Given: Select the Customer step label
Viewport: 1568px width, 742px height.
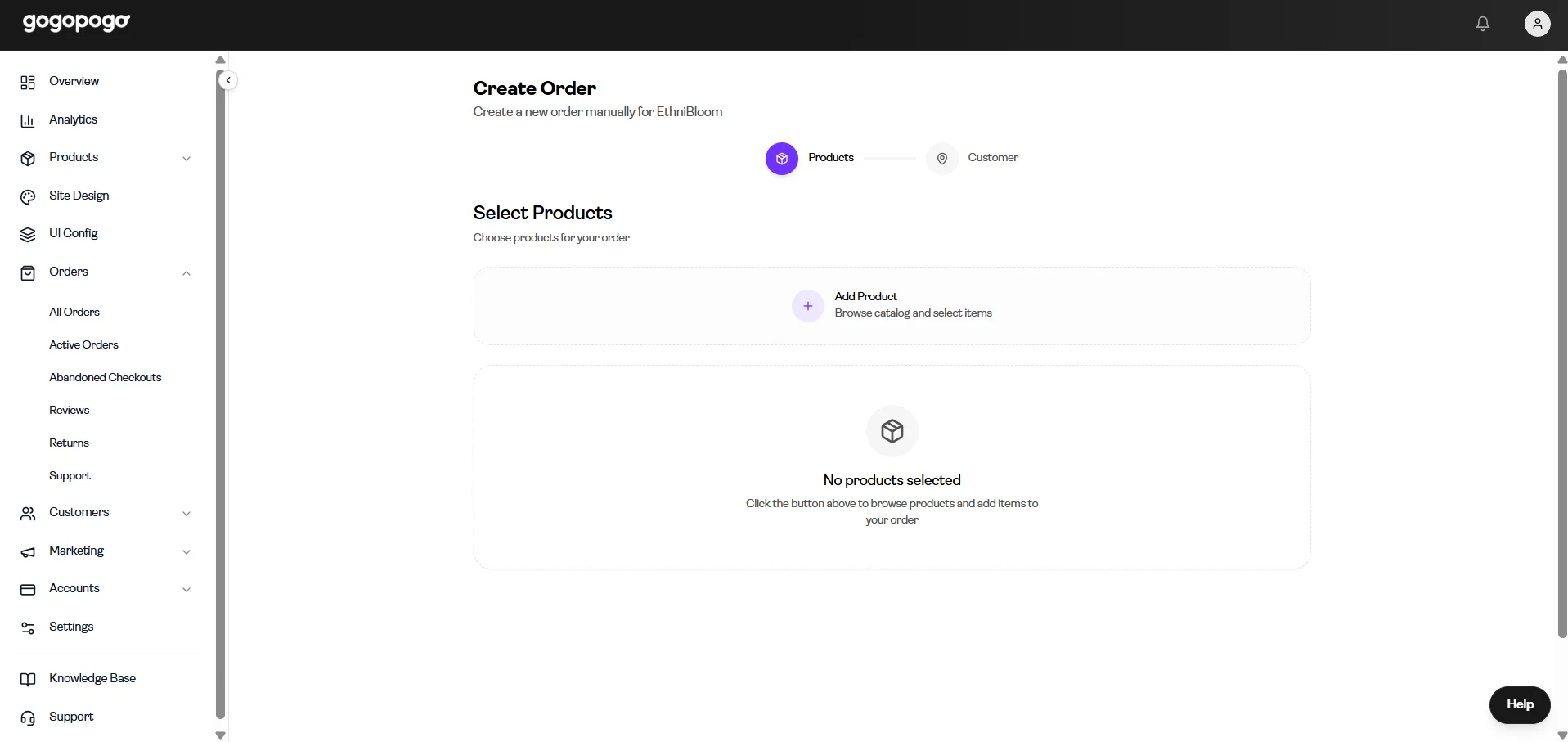Looking at the screenshot, I should pos(993,157).
